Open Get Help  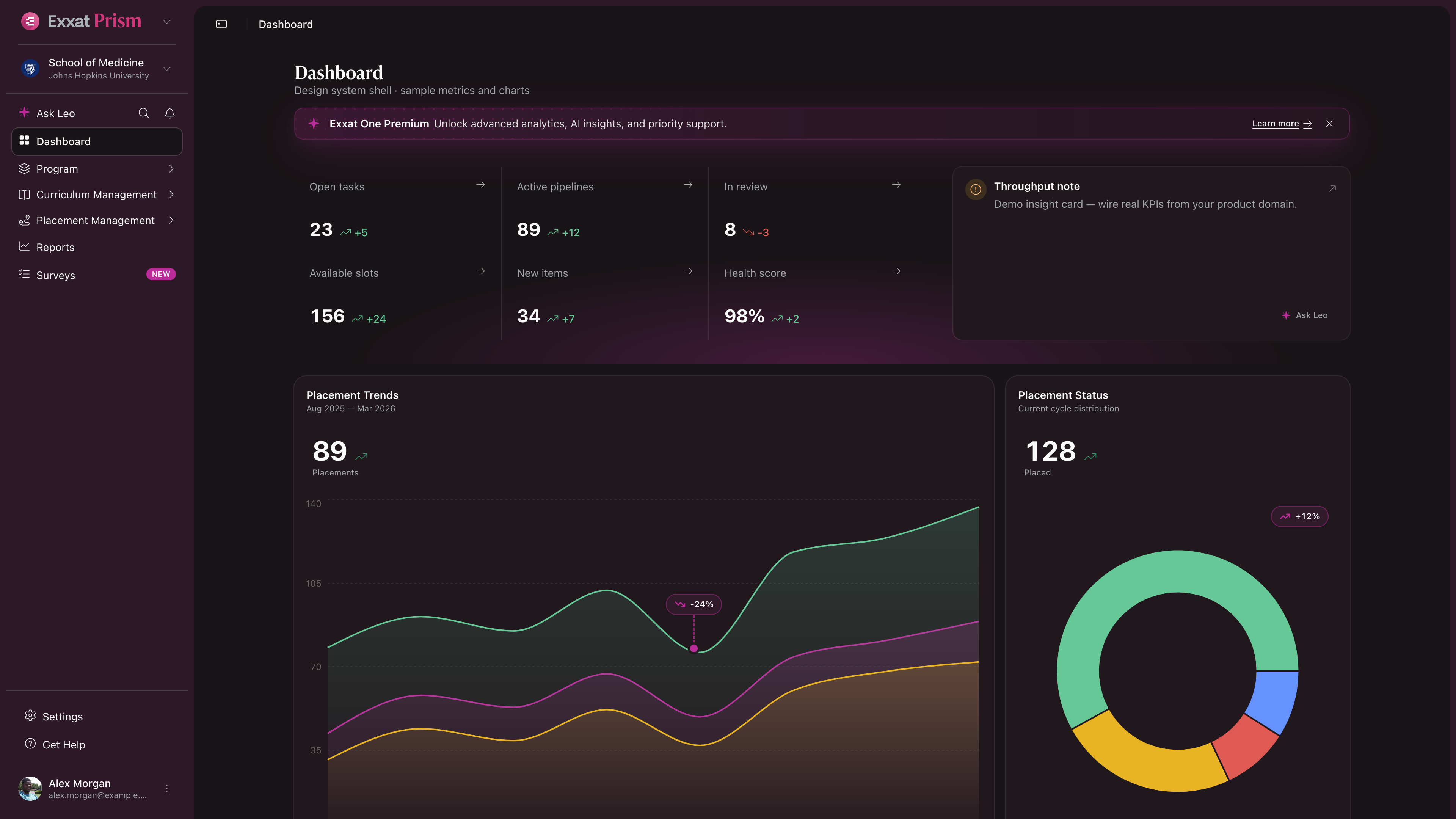click(64, 745)
